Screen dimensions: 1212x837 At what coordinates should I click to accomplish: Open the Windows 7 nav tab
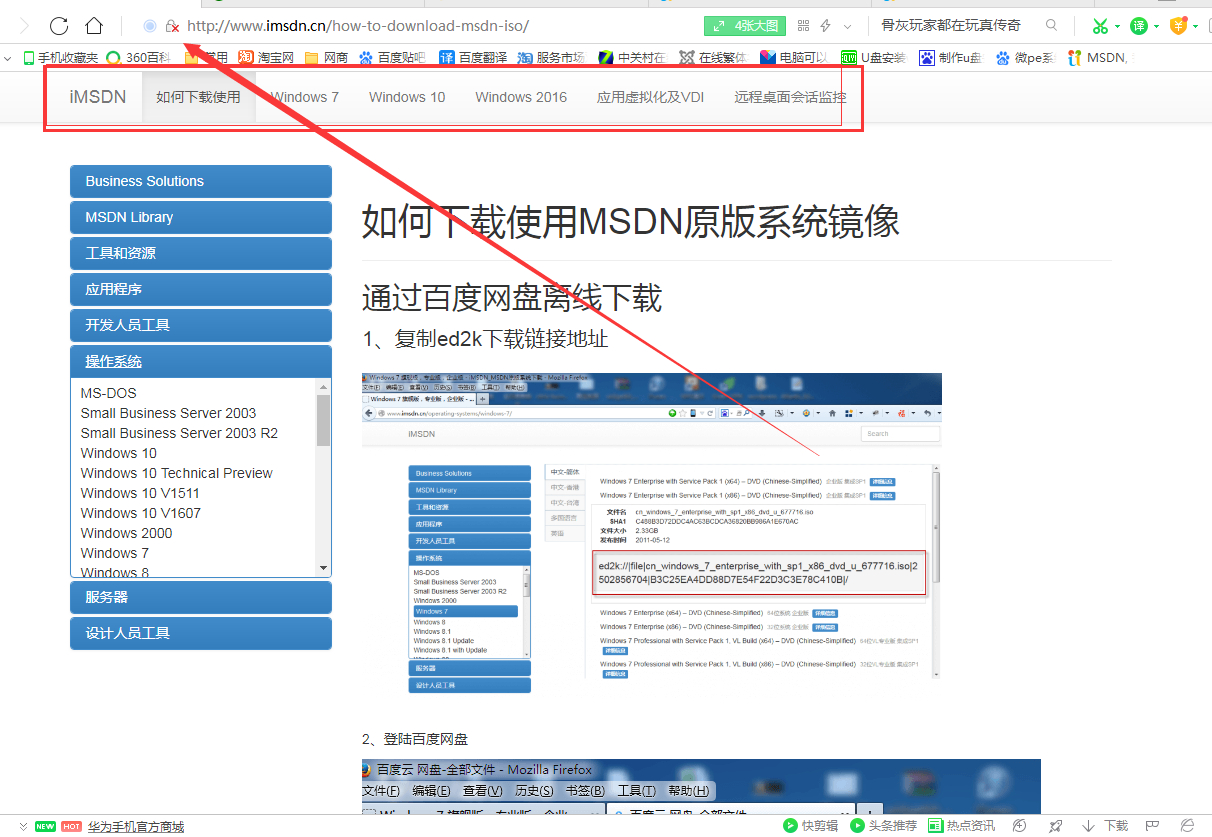(305, 97)
